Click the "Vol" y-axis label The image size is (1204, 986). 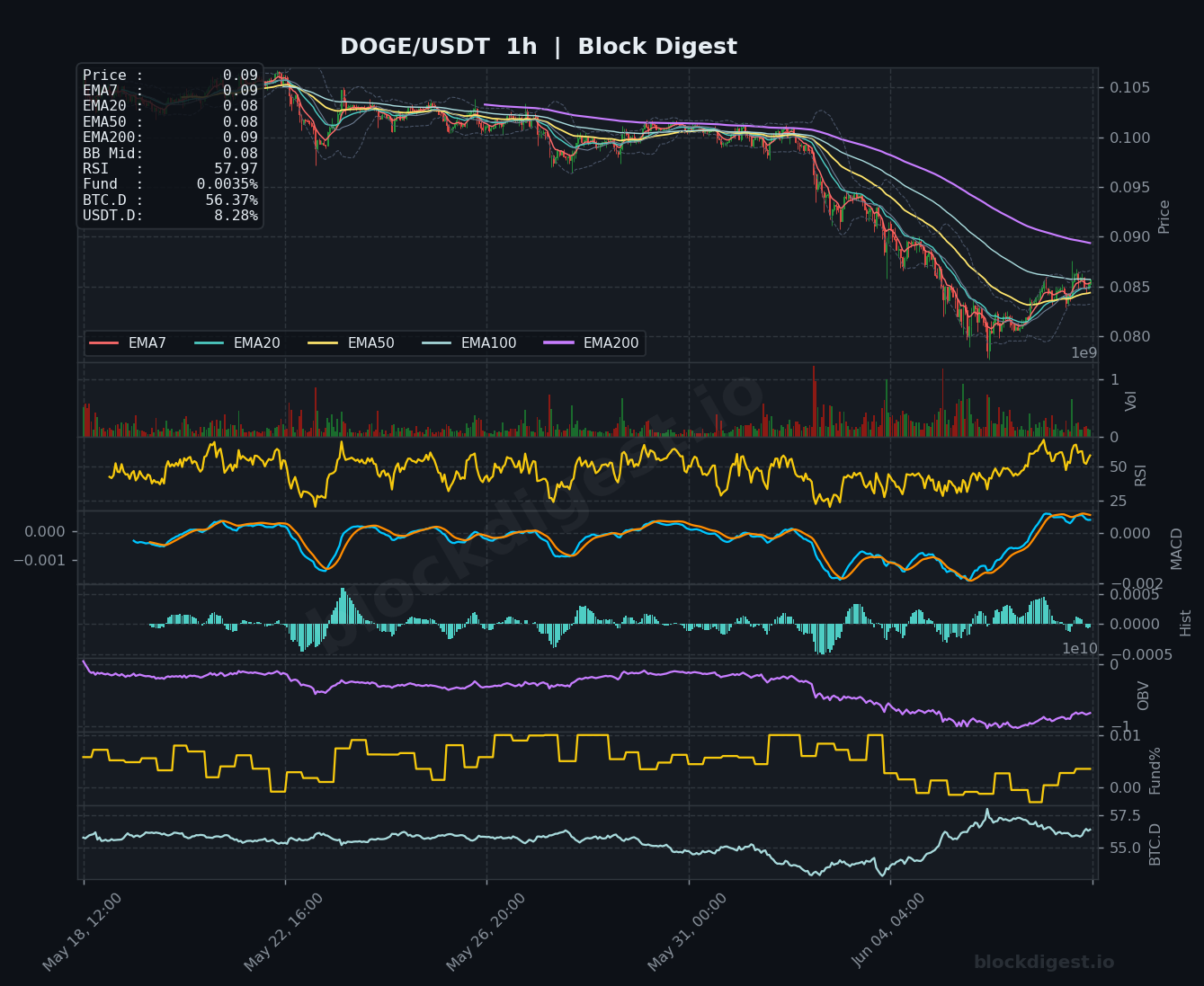(1131, 401)
